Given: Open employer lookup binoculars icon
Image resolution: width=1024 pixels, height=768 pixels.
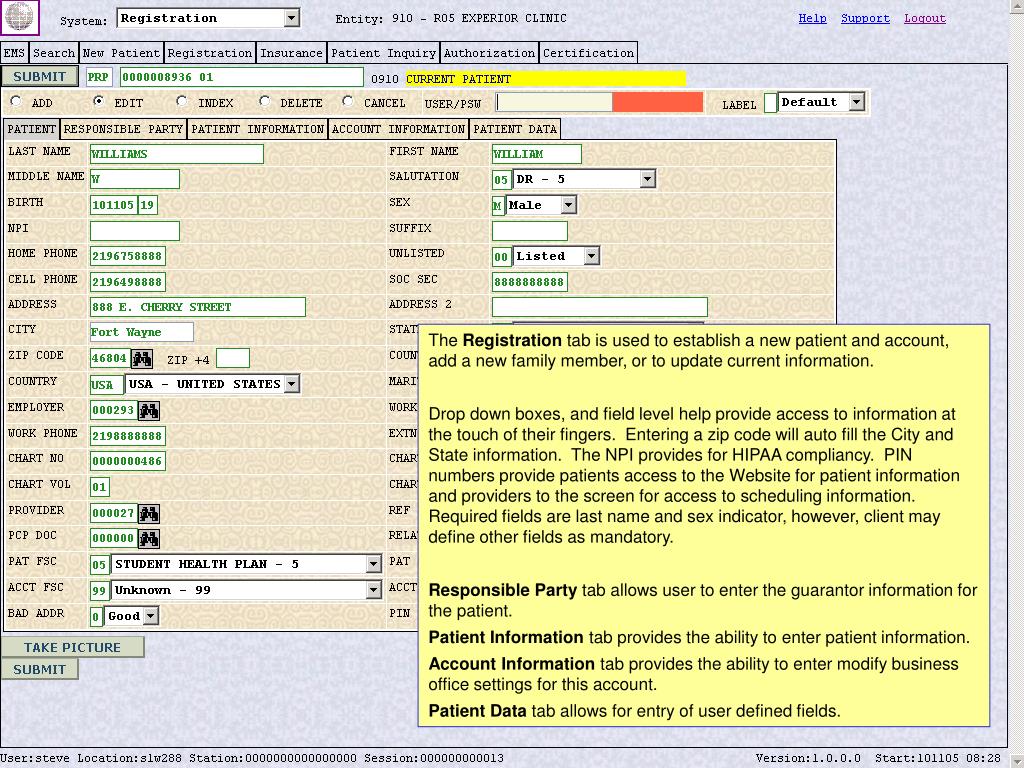Looking at the screenshot, I should point(149,410).
